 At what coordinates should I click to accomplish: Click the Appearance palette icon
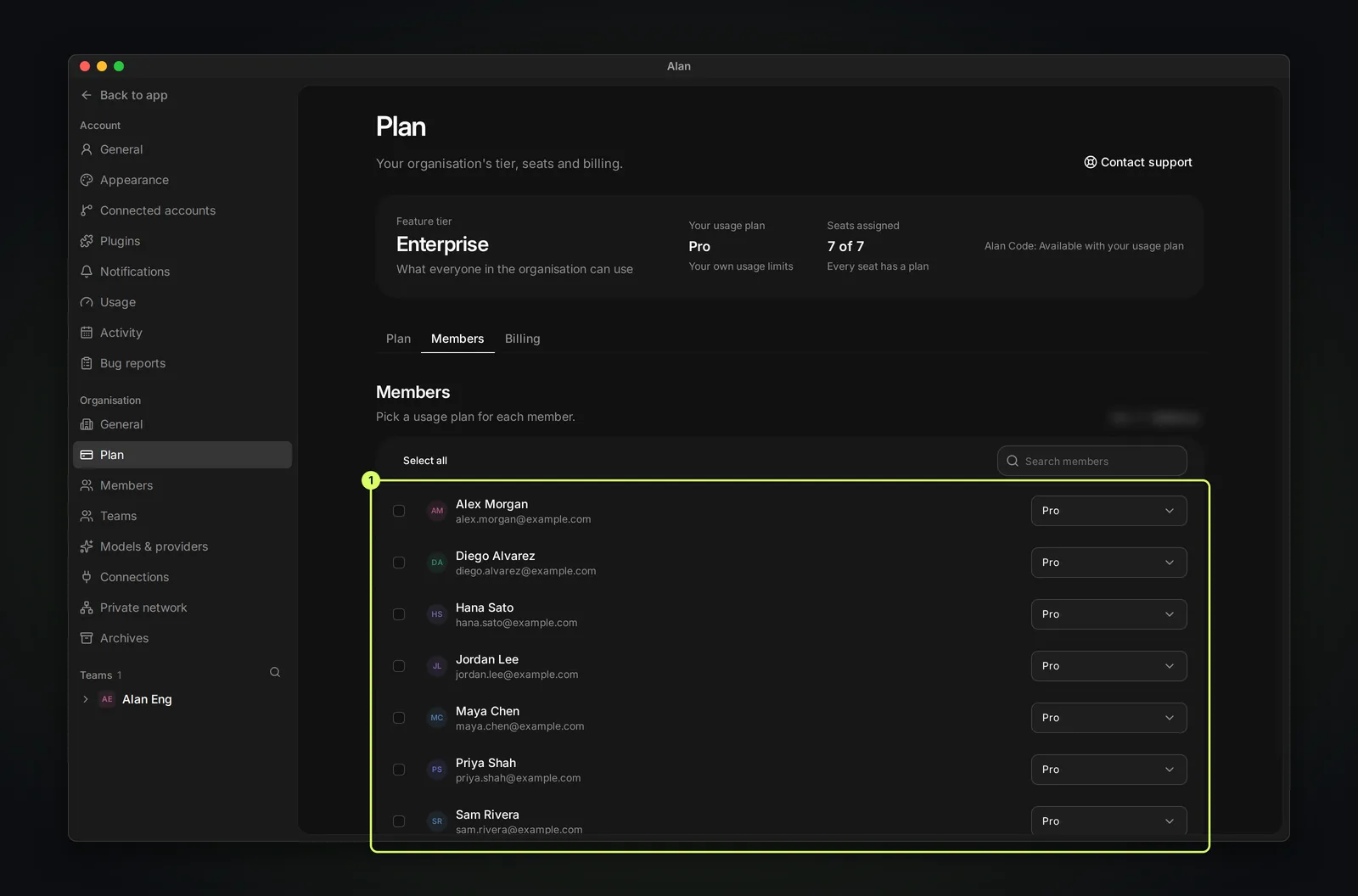87,180
